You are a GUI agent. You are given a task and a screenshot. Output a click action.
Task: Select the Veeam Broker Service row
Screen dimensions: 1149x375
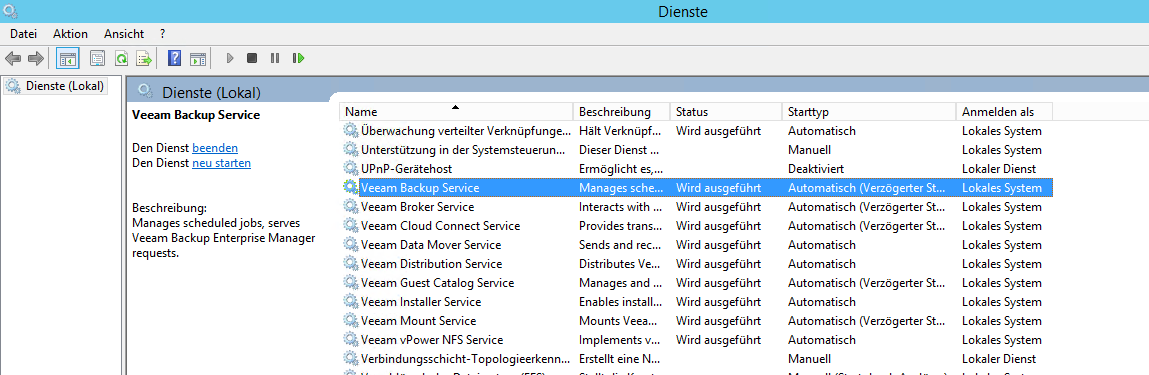pyautogui.click(x=697, y=207)
